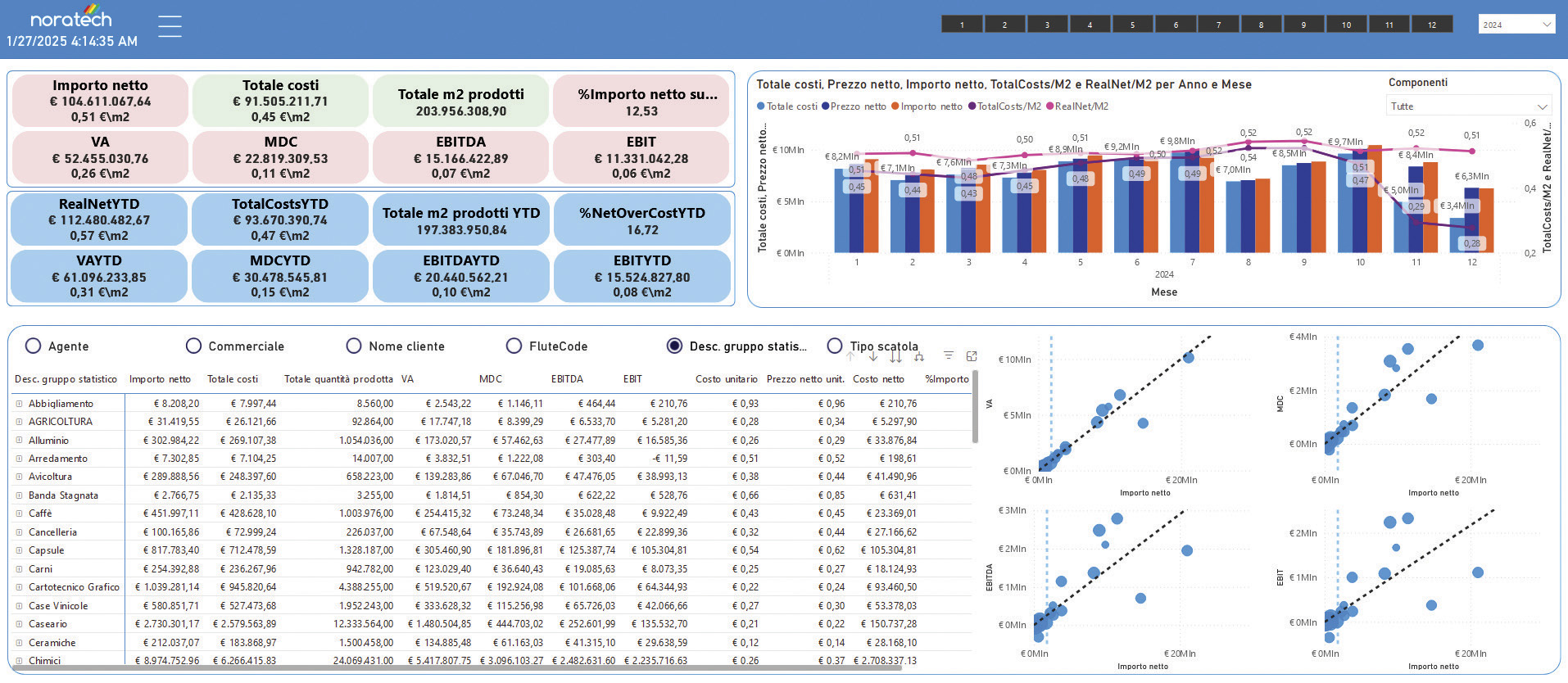Click the 'Chimici' row label
Screen dimensions: 1568x683
[x=44, y=661]
